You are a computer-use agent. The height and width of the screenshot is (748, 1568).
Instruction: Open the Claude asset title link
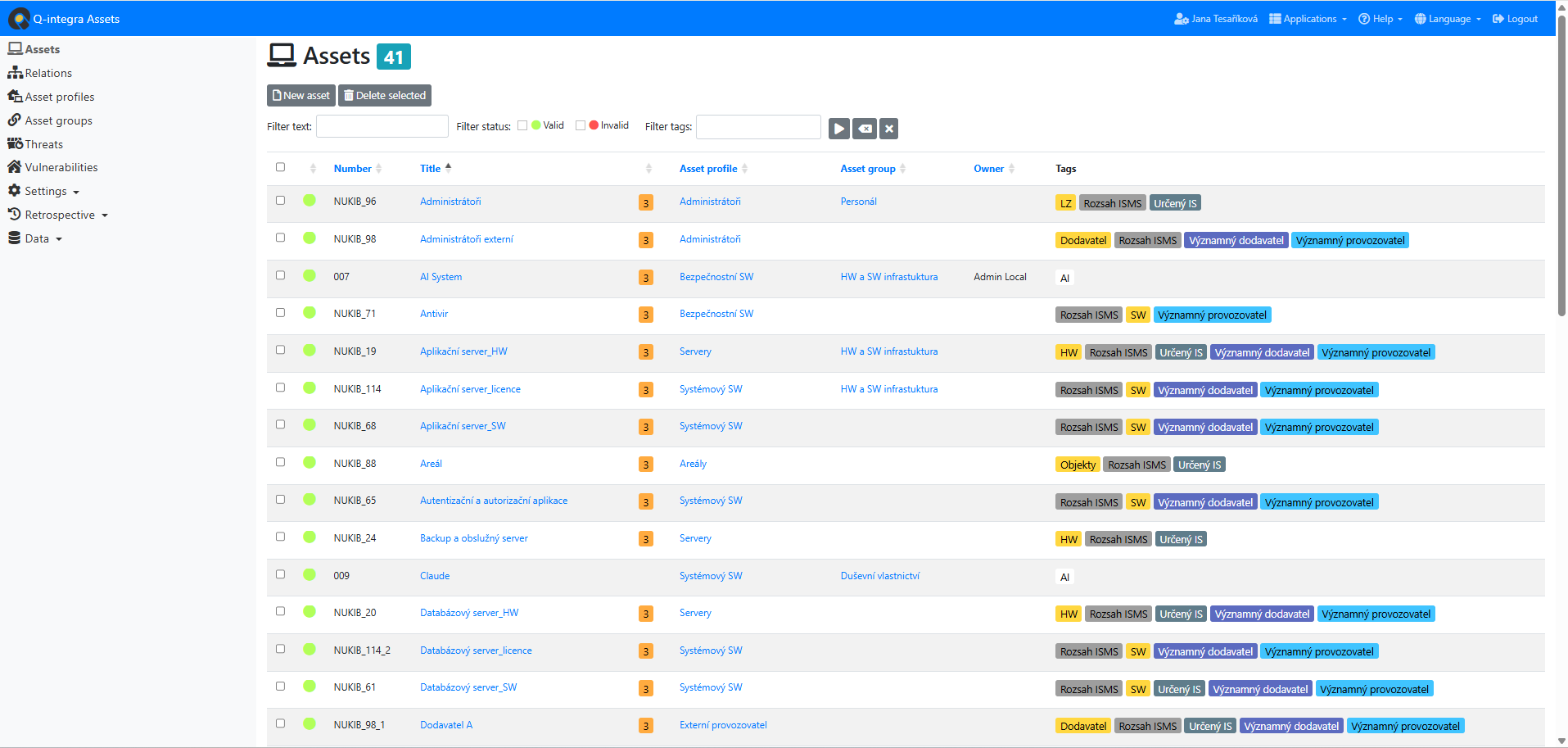point(435,576)
